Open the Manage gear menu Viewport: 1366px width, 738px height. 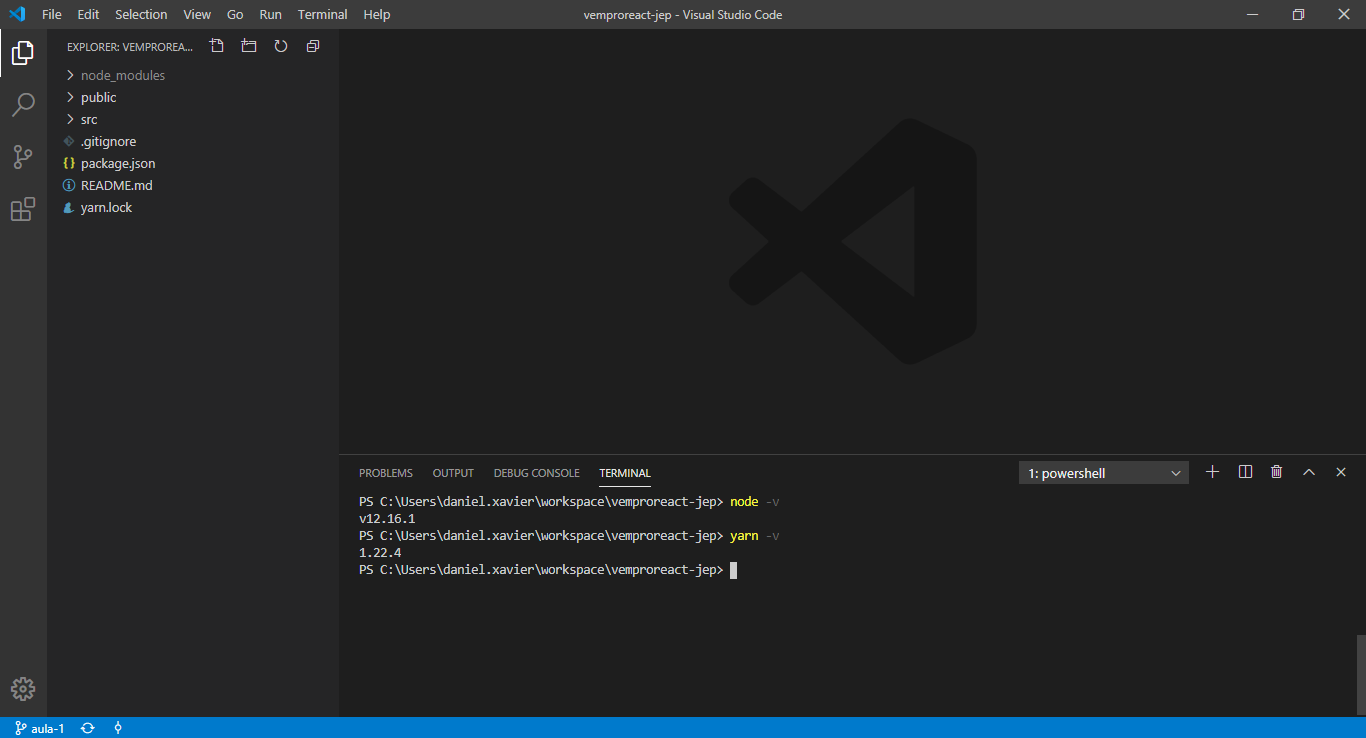point(23,689)
